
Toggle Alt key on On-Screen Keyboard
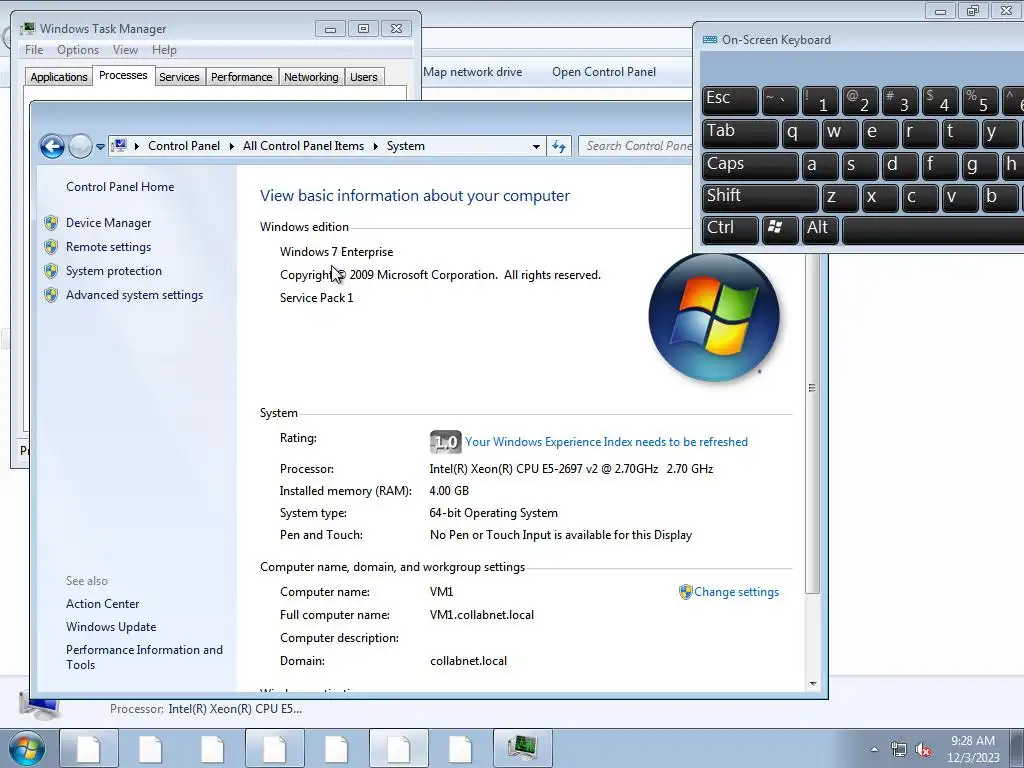(820, 229)
